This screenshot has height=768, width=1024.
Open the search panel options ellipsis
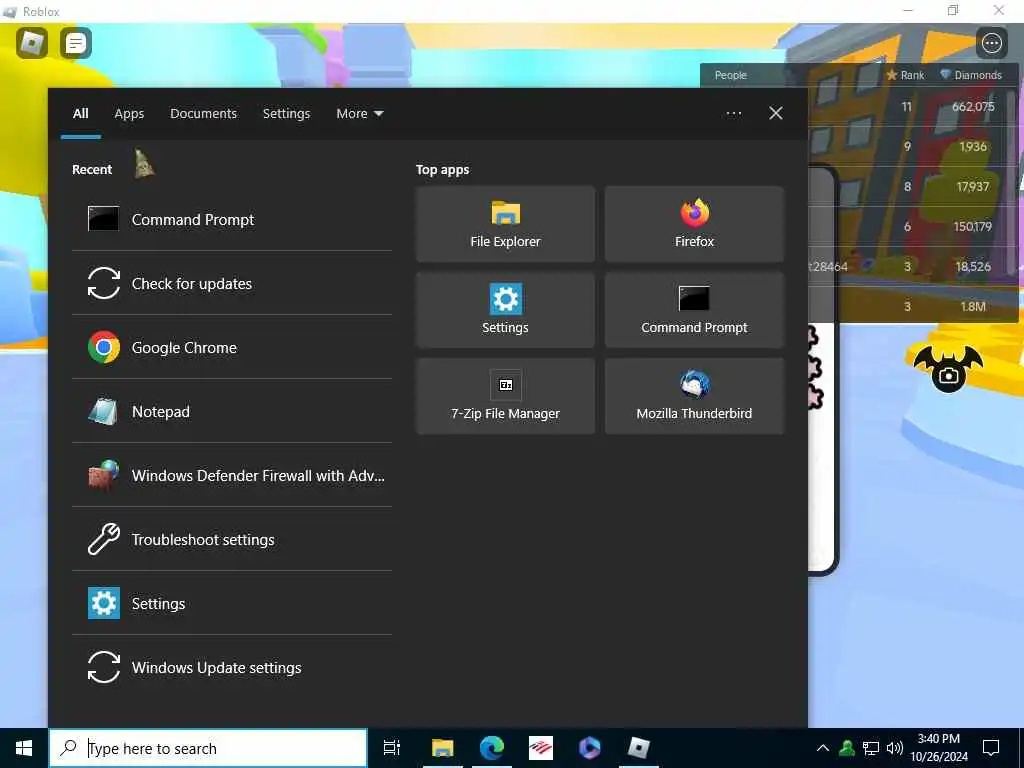click(733, 114)
